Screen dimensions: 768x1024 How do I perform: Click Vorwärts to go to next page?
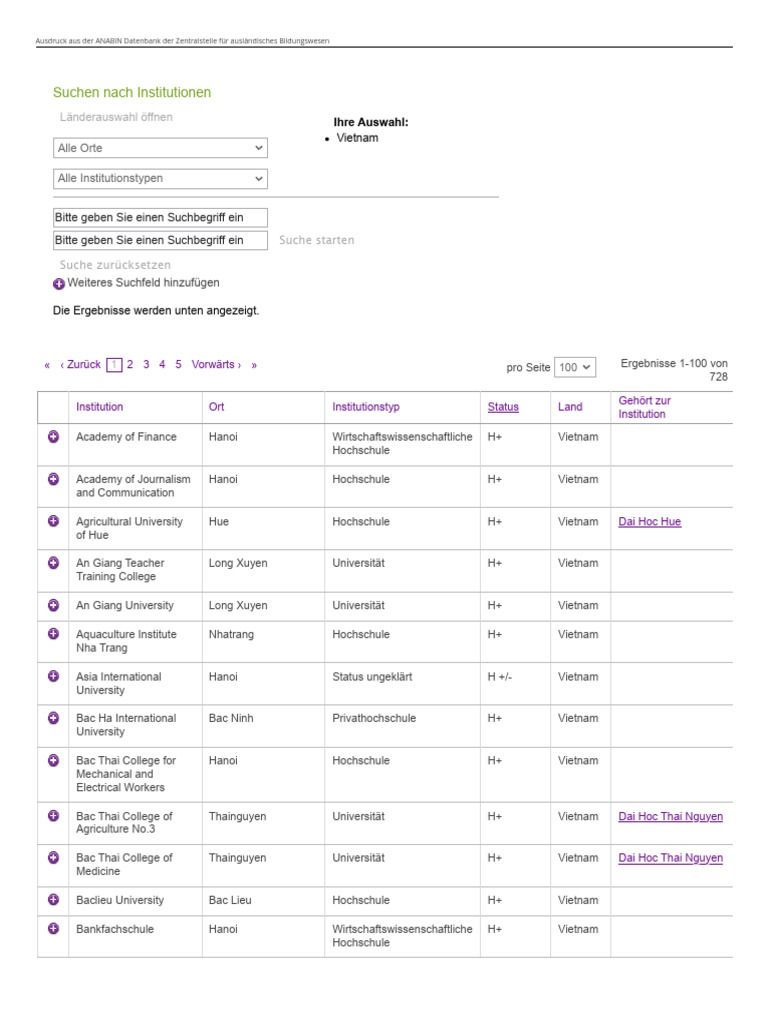216,365
